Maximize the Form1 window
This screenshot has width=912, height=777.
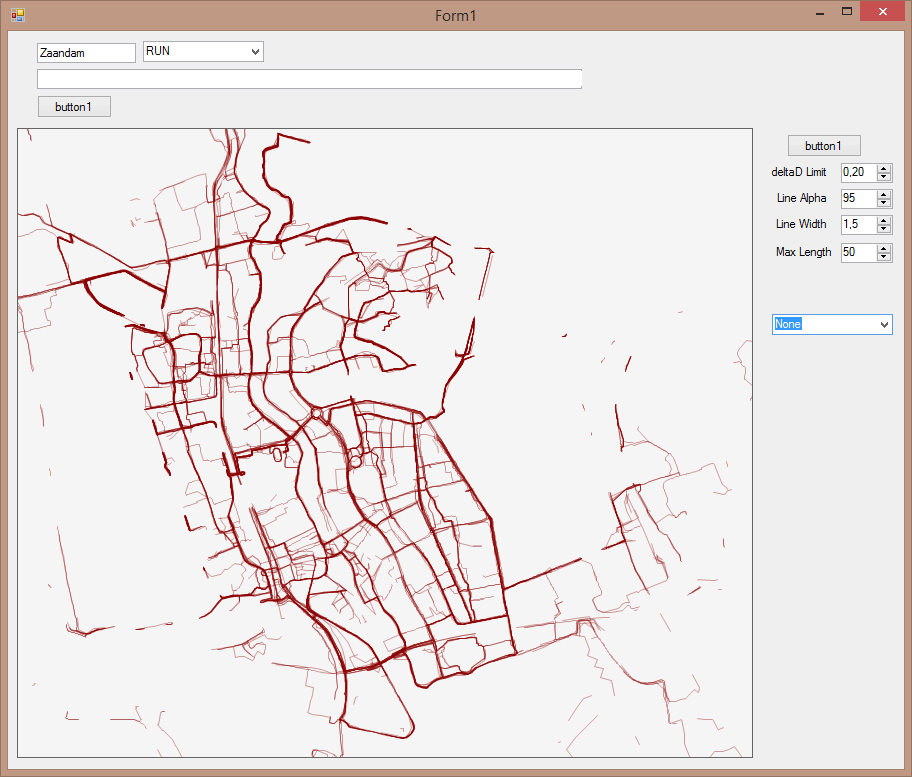(847, 12)
